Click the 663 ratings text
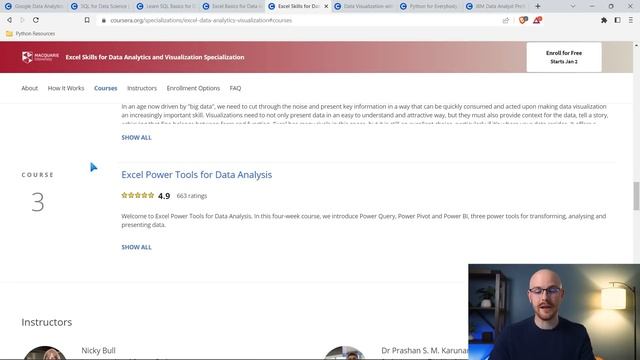The image size is (640, 360). click(x=192, y=196)
